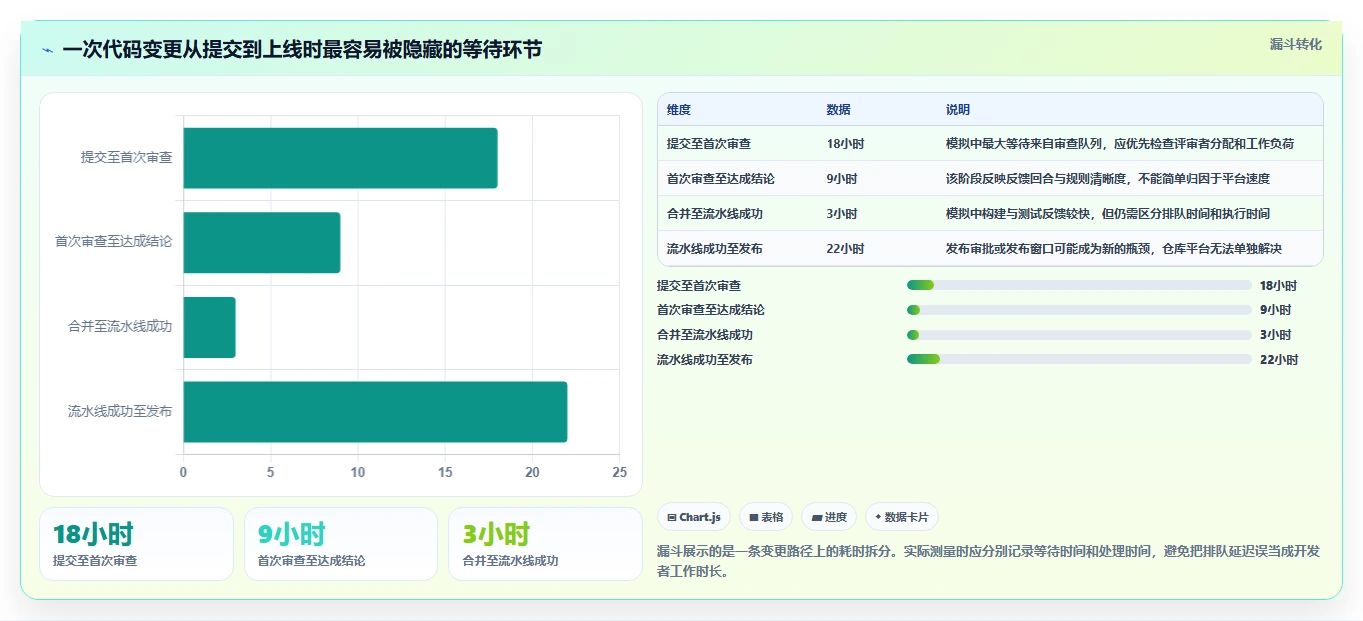Screen dimensions: 1363x621
Task: Select the Chart.js chip
Action: [694, 517]
